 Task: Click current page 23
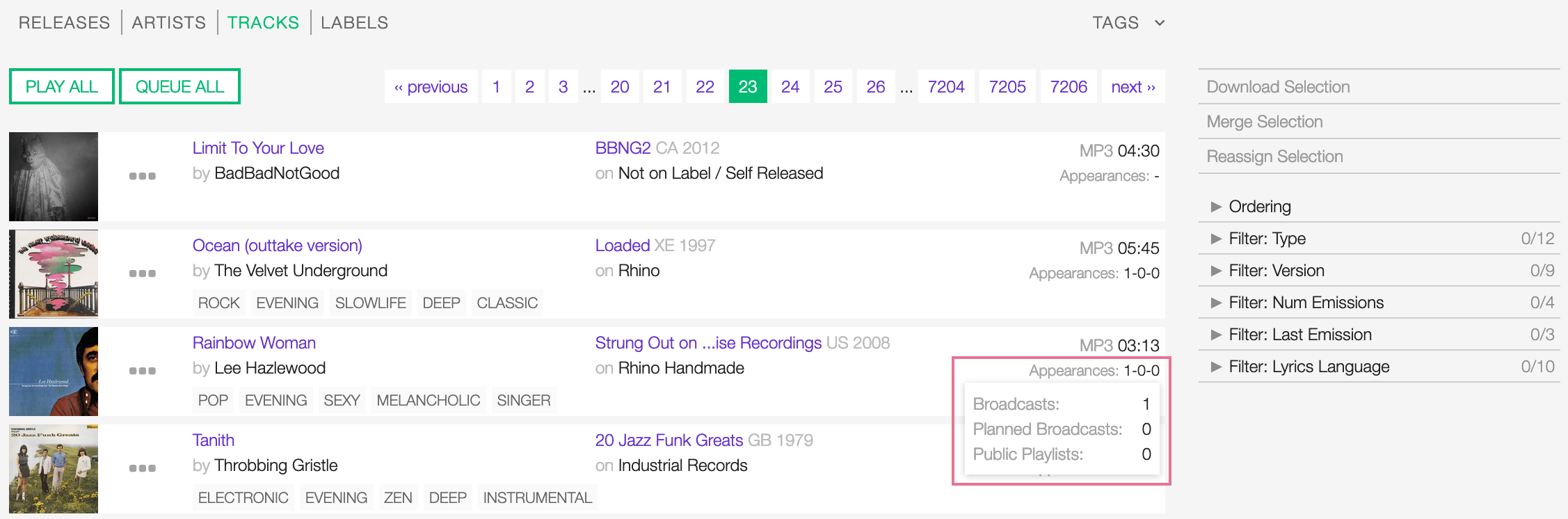click(x=748, y=86)
